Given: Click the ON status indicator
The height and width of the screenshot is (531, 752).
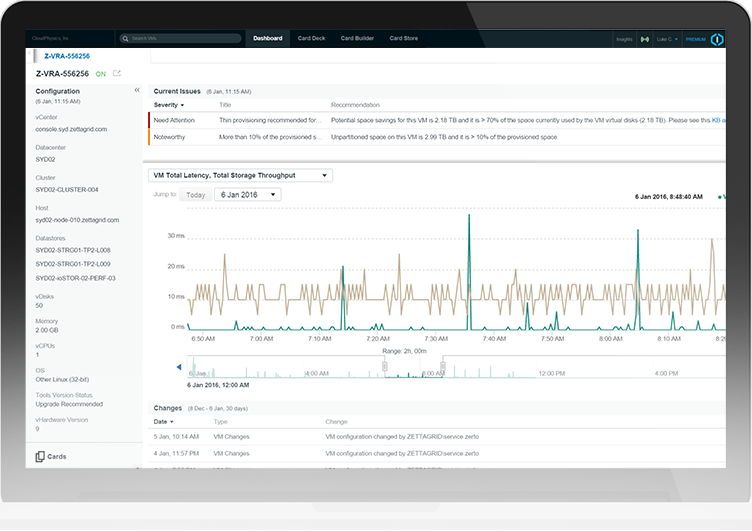Looking at the screenshot, I should (101, 74).
